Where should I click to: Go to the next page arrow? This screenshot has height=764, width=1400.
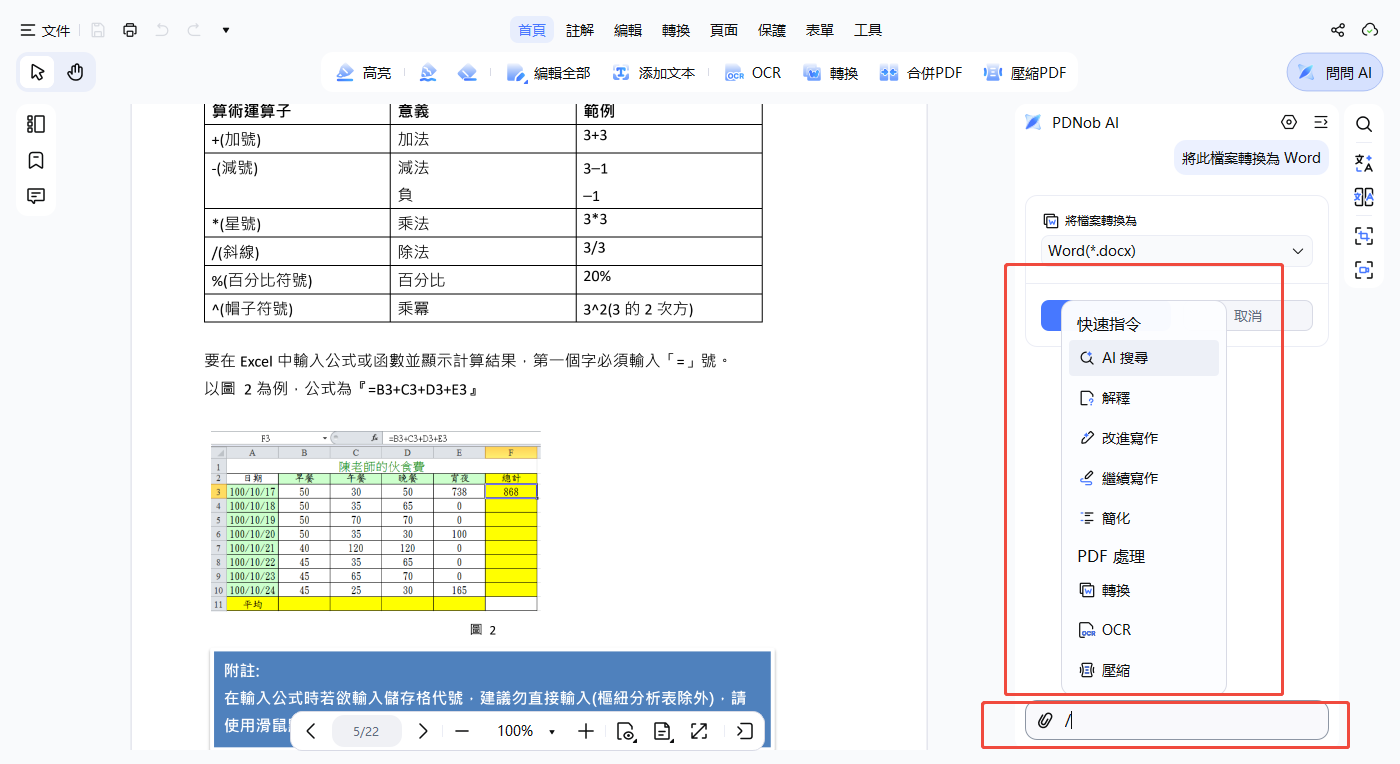422,731
